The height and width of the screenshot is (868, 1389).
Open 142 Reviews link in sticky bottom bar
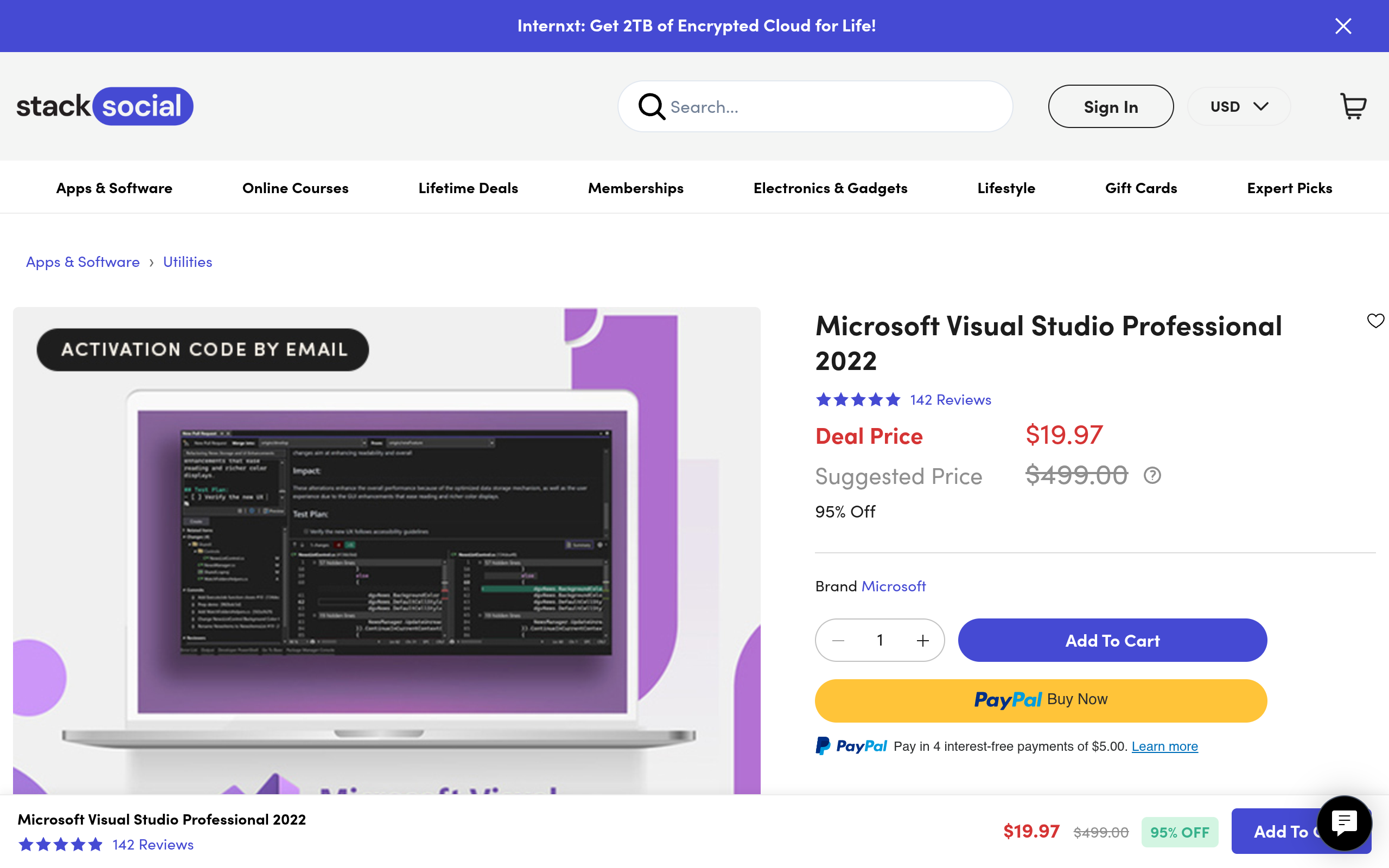pyautogui.click(x=152, y=845)
